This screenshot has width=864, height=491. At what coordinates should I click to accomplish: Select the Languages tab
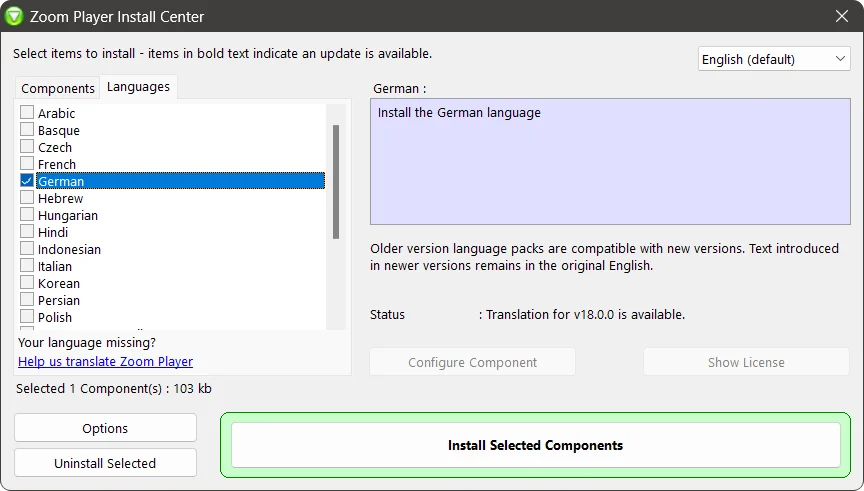click(138, 87)
